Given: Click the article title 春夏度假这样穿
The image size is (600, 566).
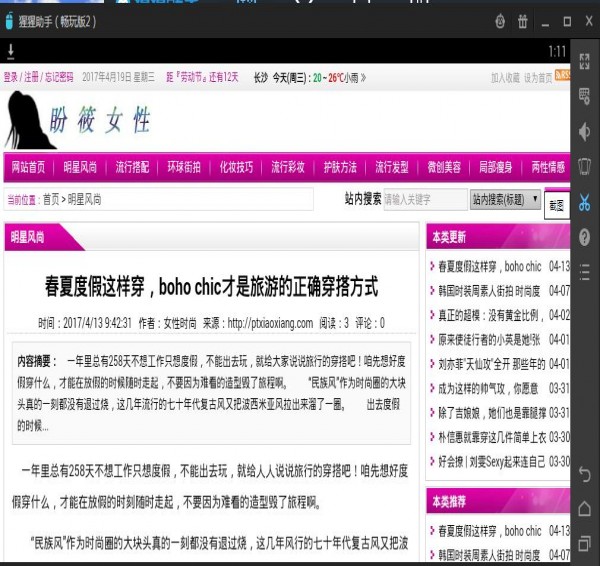Looking at the screenshot, I should pyautogui.click(x=211, y=286).
